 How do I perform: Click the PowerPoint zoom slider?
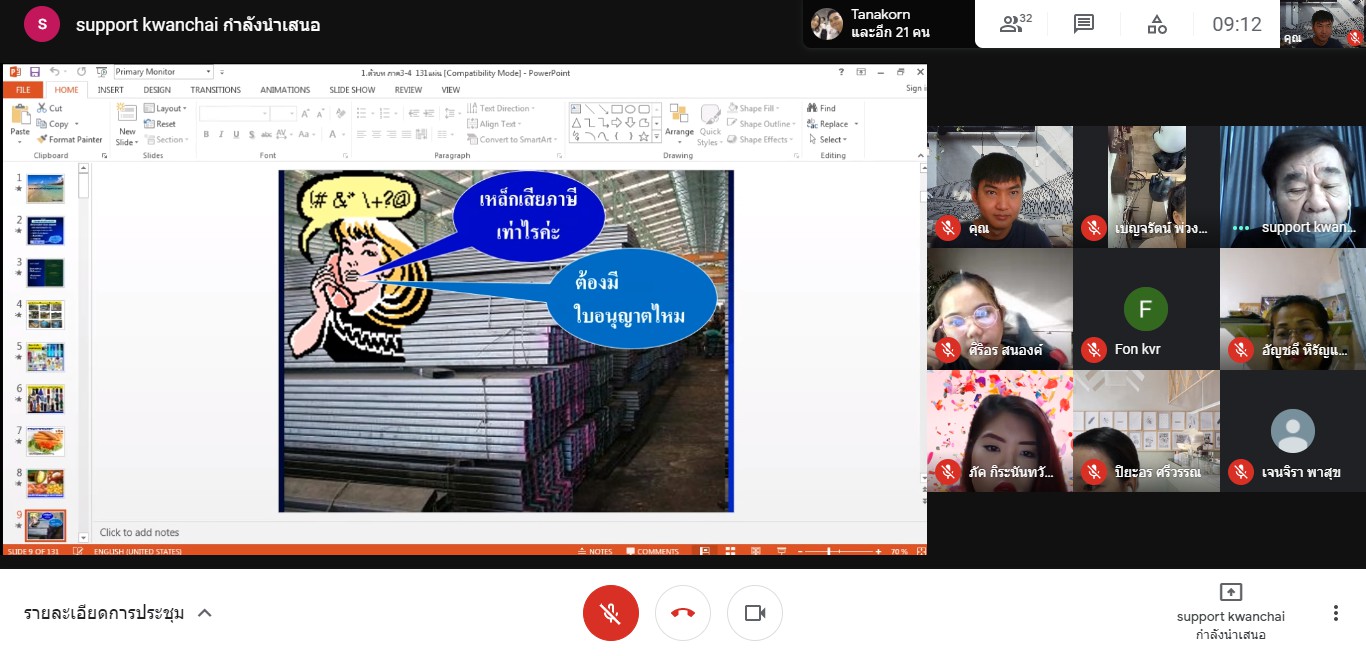coord(840,551)
